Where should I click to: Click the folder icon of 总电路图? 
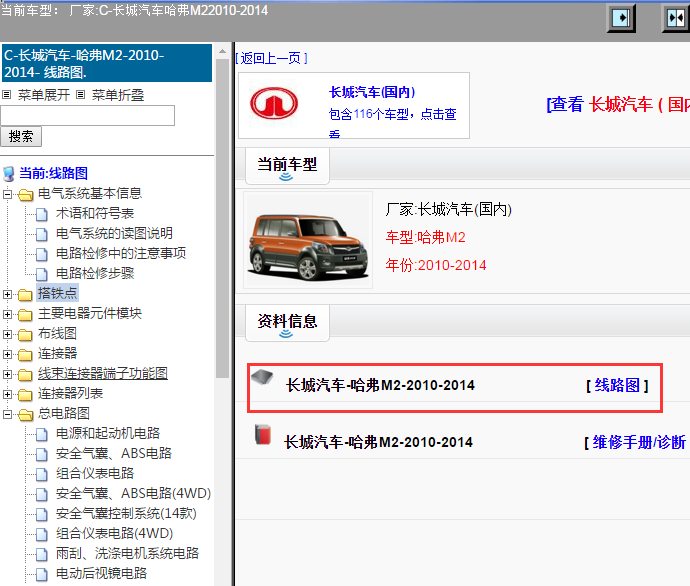[26, 414]
